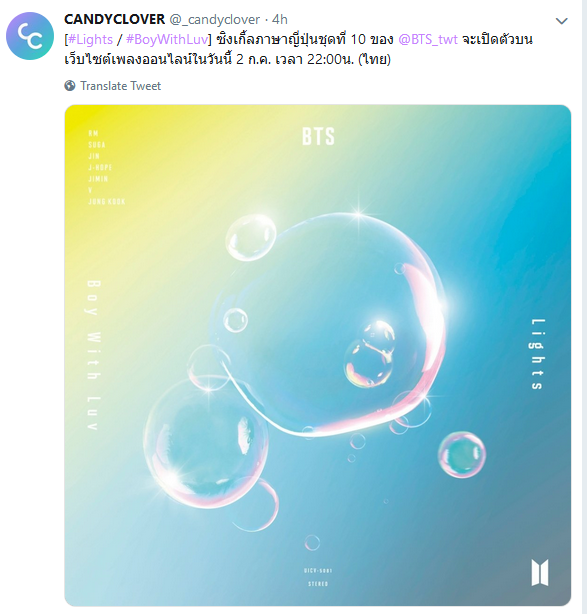Click the BTS title on the cover
The height and width of the screenshot is (614, 587).
pos(318,136)
